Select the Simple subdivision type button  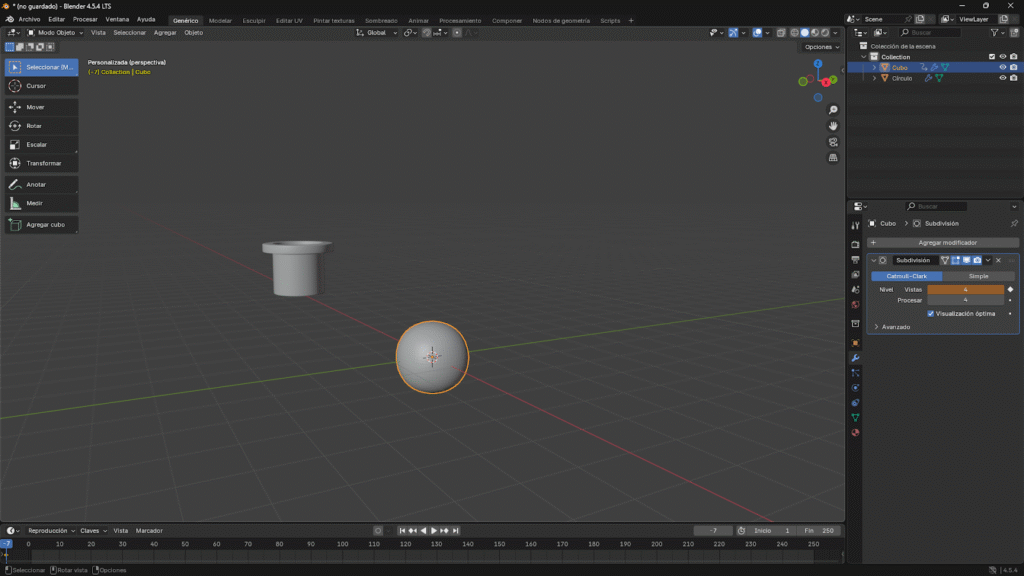978,276
